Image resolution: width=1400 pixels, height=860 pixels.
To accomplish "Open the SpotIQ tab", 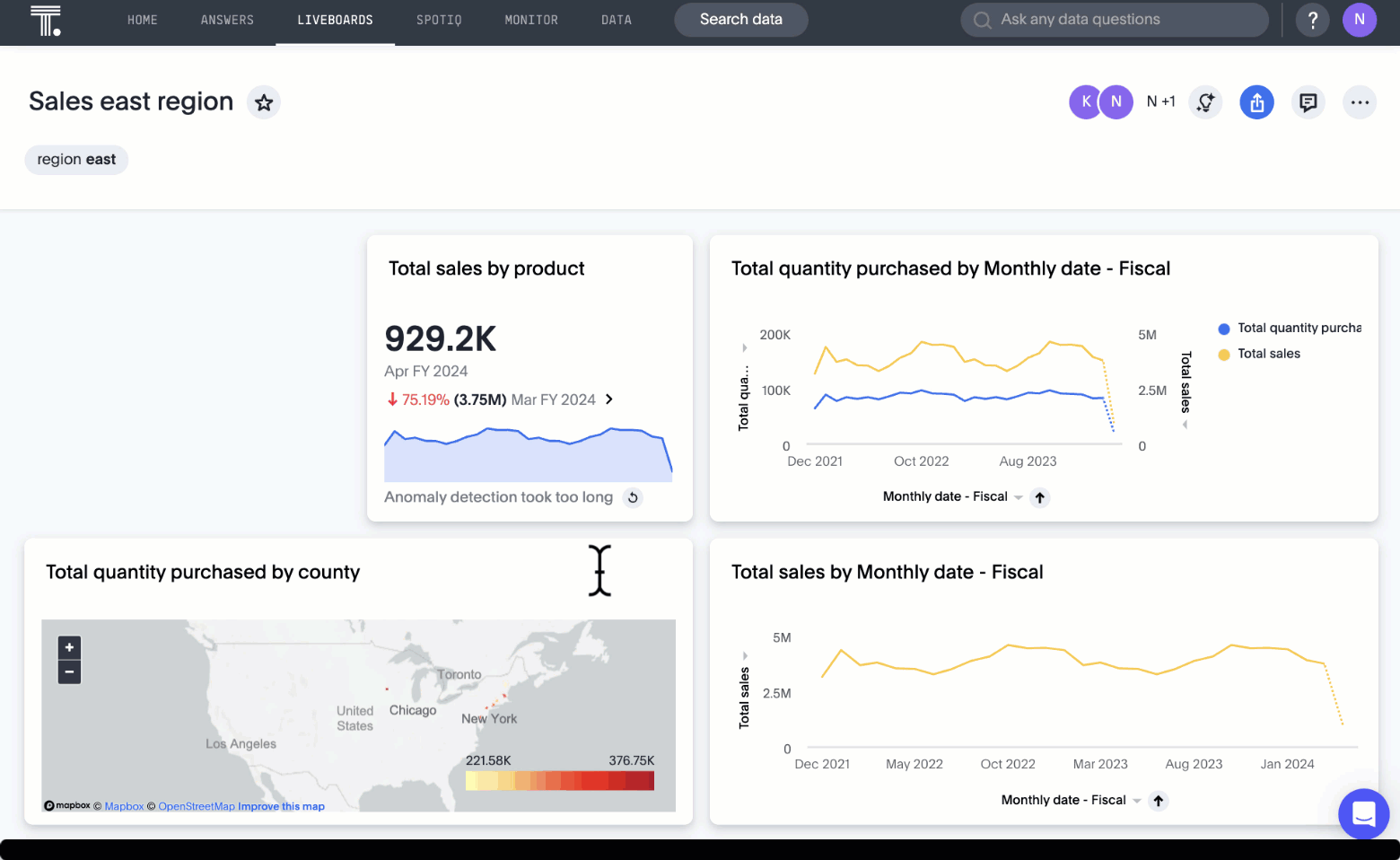I will pos(439,20).
